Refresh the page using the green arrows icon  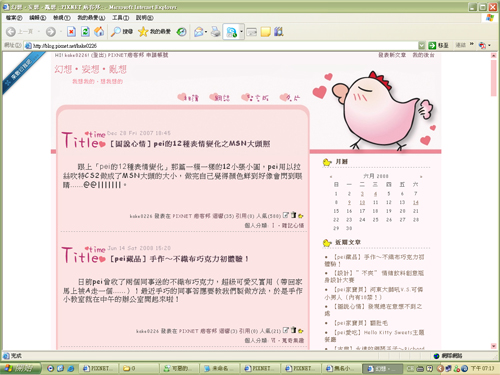[85, 32]
